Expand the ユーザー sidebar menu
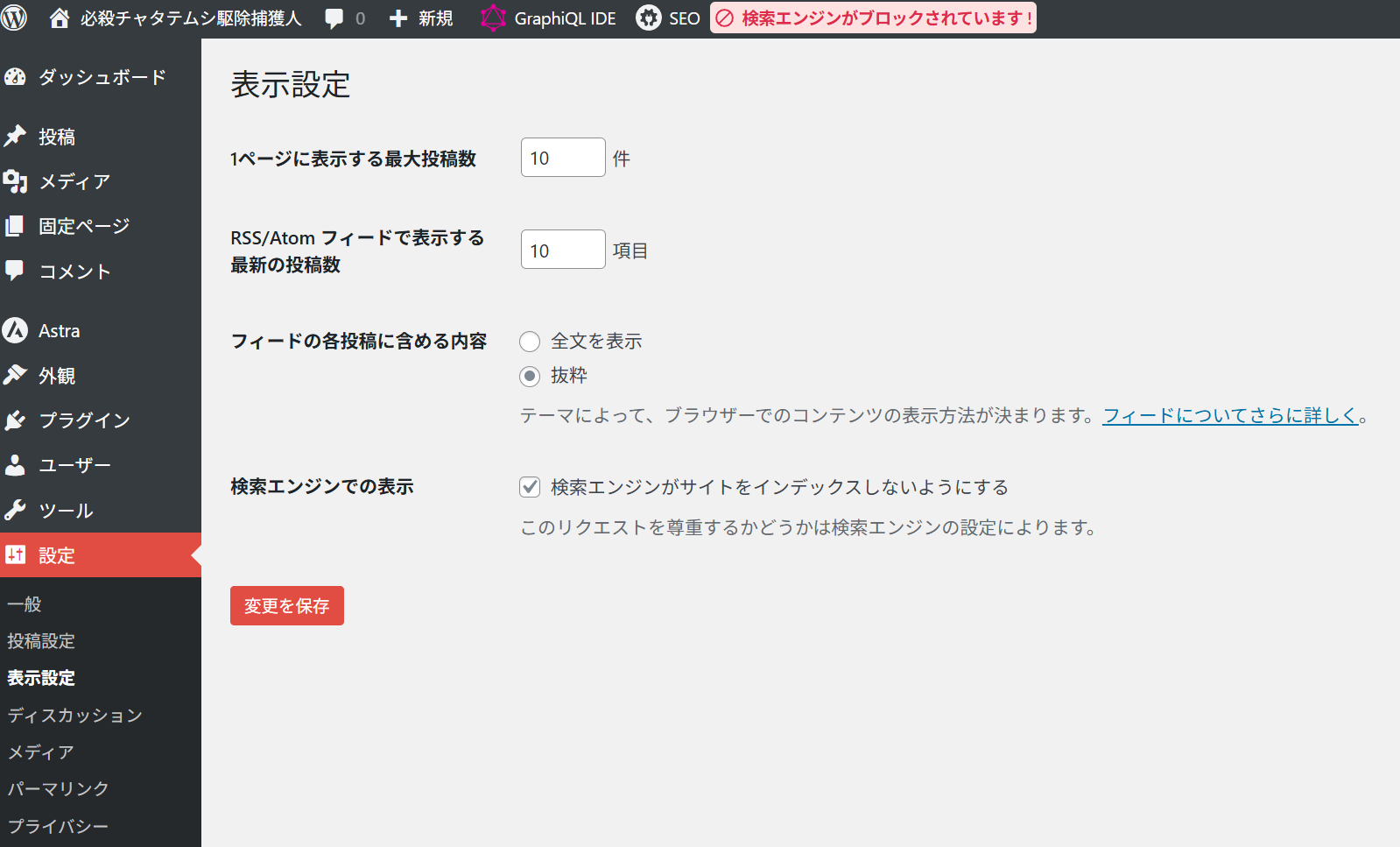The image size is (1400, 847). click(x=74, y=465)
